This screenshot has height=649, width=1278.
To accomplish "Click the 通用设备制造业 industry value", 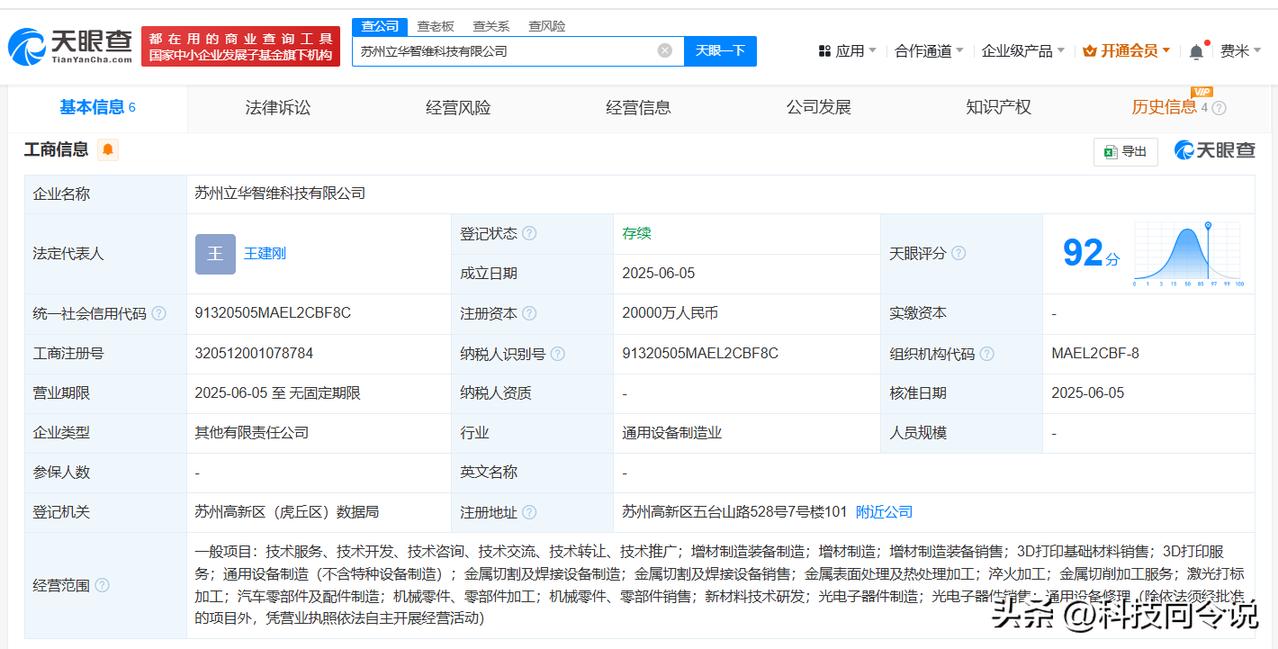I will coord(672,433).
